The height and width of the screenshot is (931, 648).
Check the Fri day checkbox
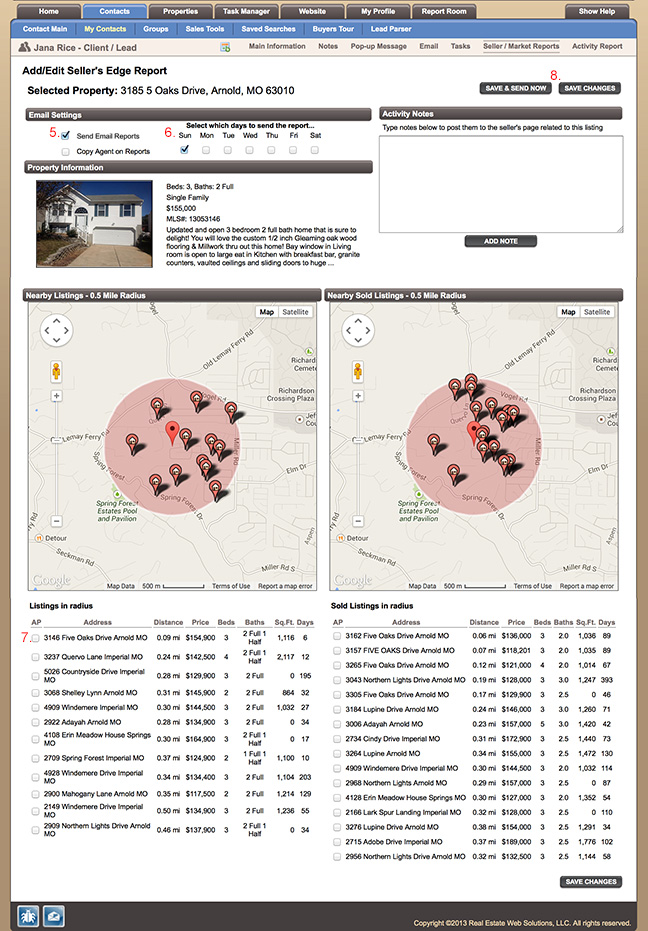[x=293, y=150]
